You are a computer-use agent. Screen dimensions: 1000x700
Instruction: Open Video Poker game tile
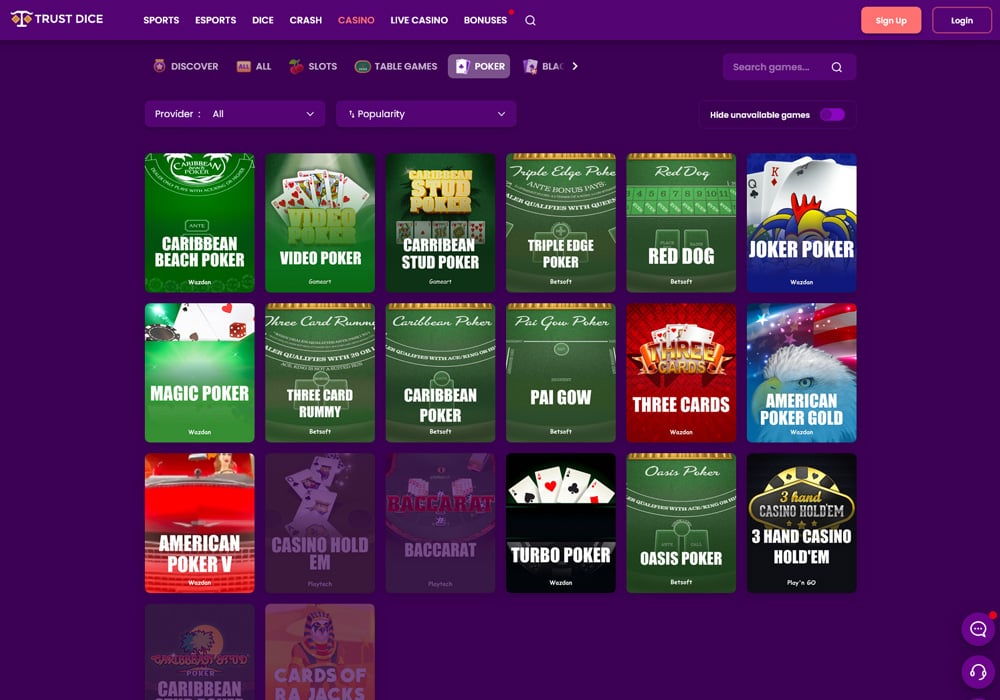[320, 222]
